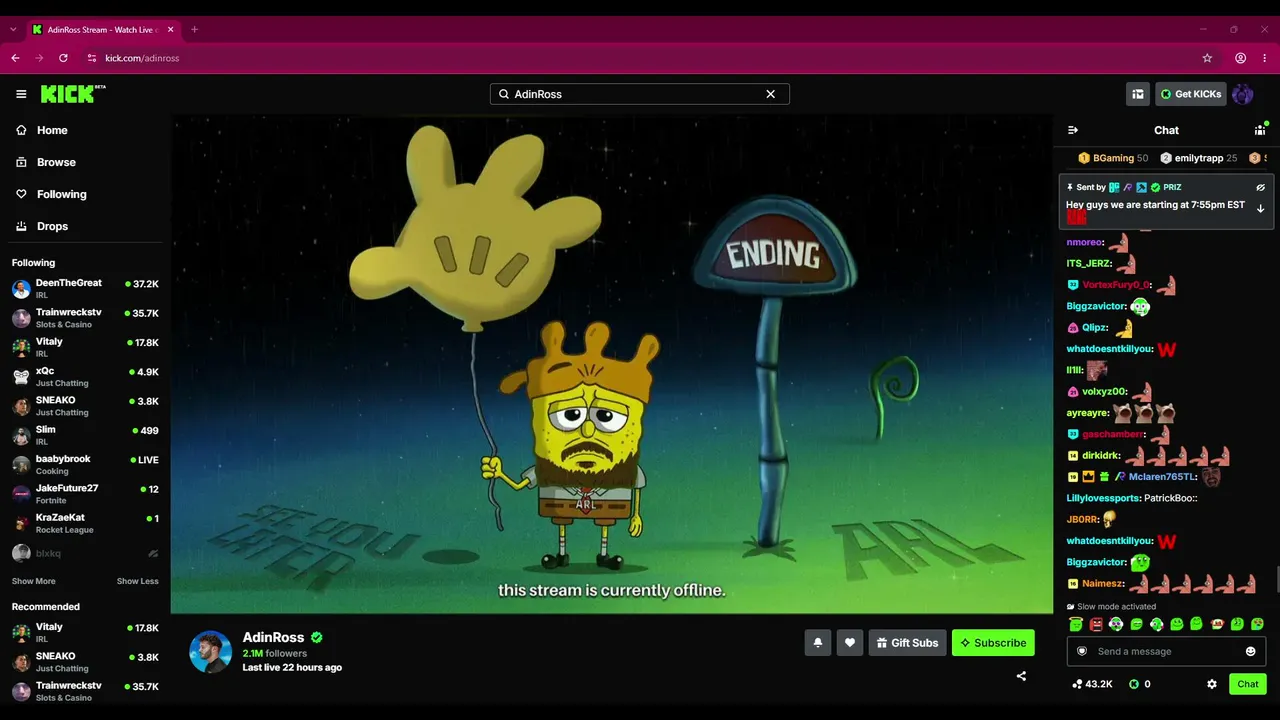The width and height of the screenshot is (1280, 720).
Task: Click the chat identity shield icon
Action: coord(1081,651)
